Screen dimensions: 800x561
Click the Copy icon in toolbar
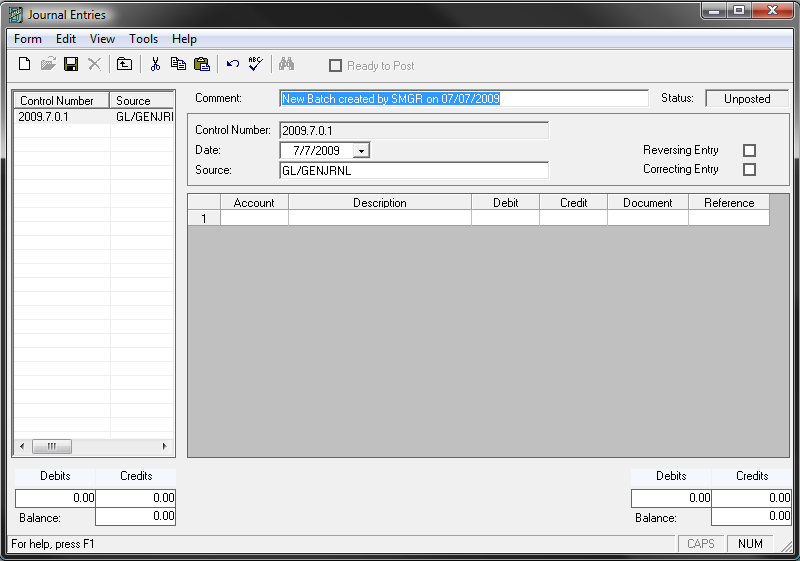178,64
